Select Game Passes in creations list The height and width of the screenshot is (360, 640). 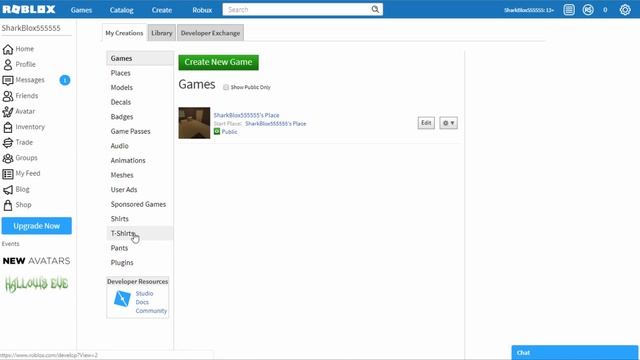pyautogui.click(x=140, y=131)
